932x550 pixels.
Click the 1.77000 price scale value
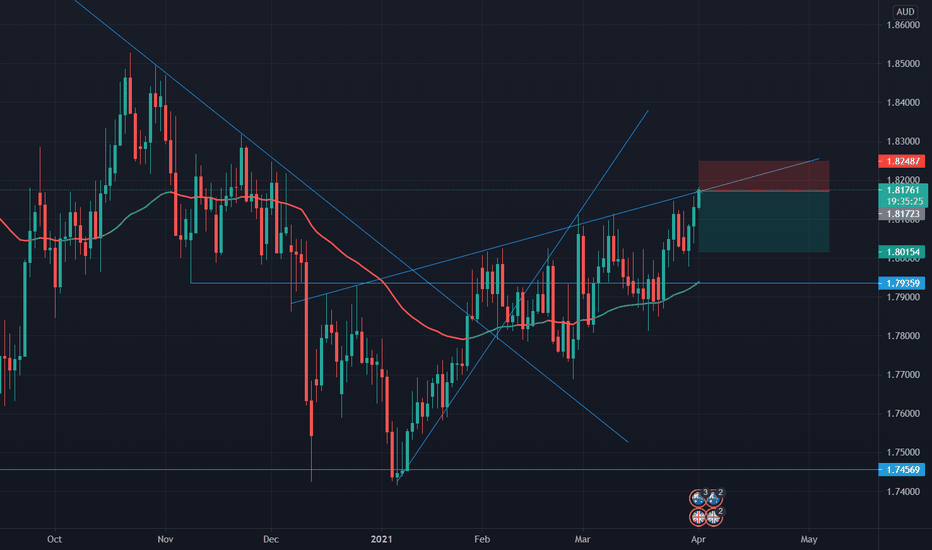903,375
